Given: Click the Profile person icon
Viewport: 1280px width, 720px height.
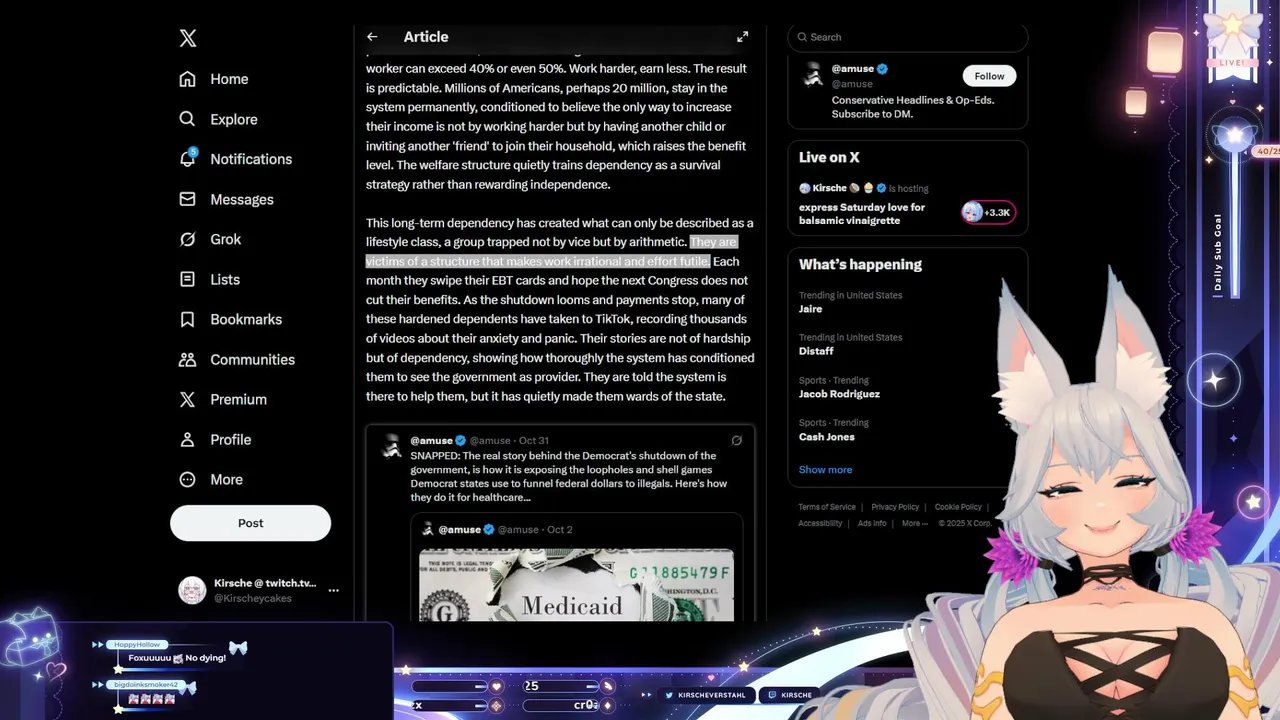Looking at the screenshot, I should click(187, 439).
